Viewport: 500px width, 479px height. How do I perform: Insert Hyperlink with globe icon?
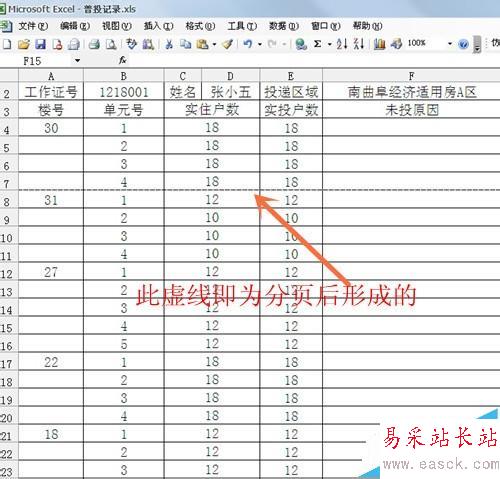tap(301, 44)
